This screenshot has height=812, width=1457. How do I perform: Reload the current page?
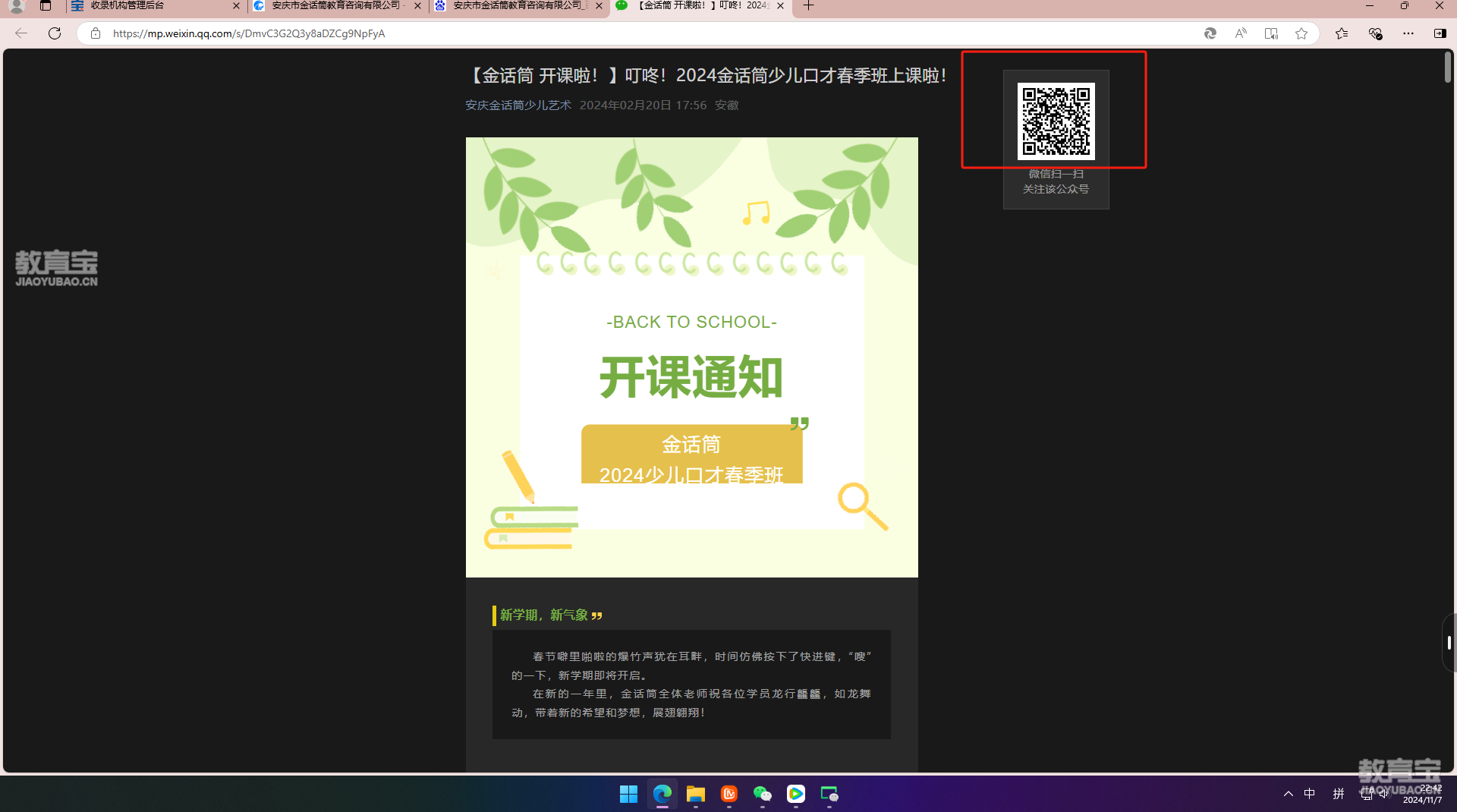pos(55,33)
